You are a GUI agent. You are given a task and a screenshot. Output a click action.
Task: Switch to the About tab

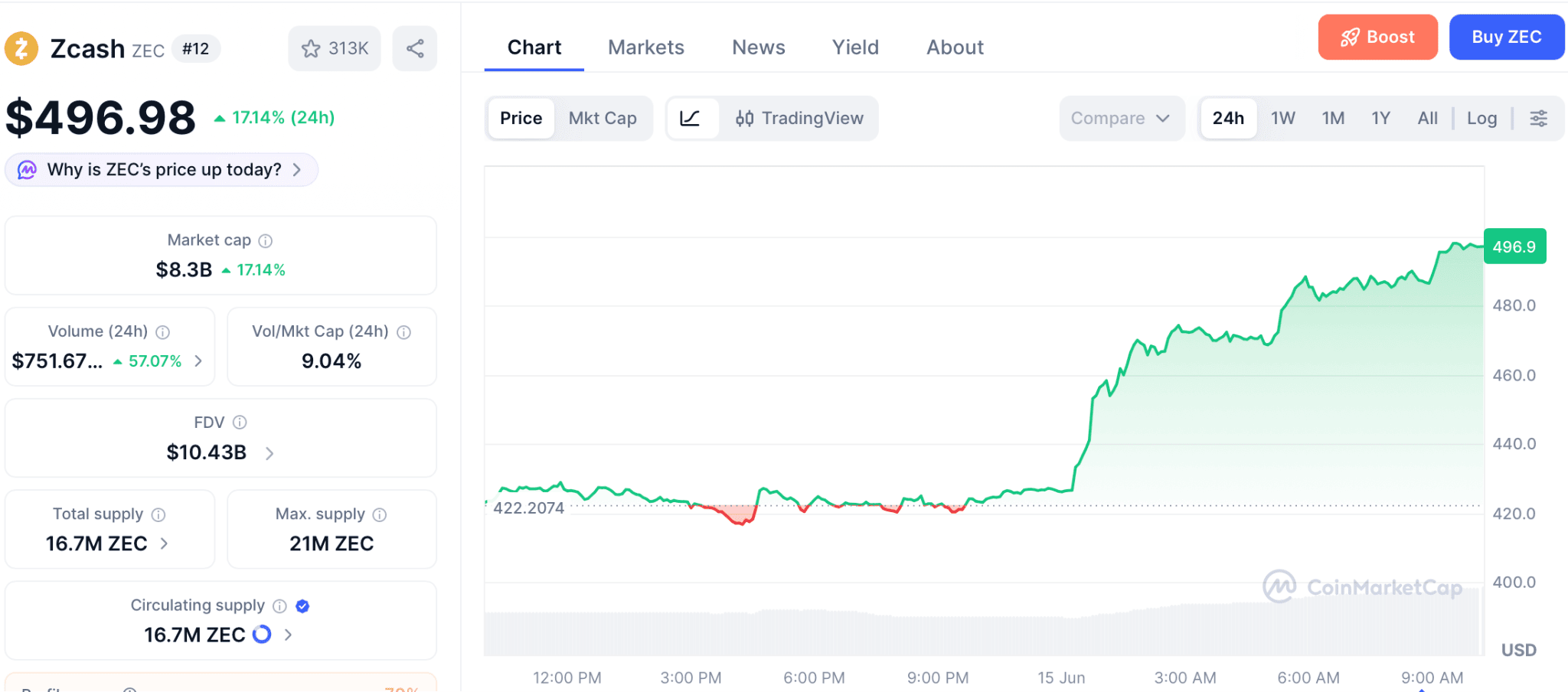pyautogui.click(x=955, y=47)
